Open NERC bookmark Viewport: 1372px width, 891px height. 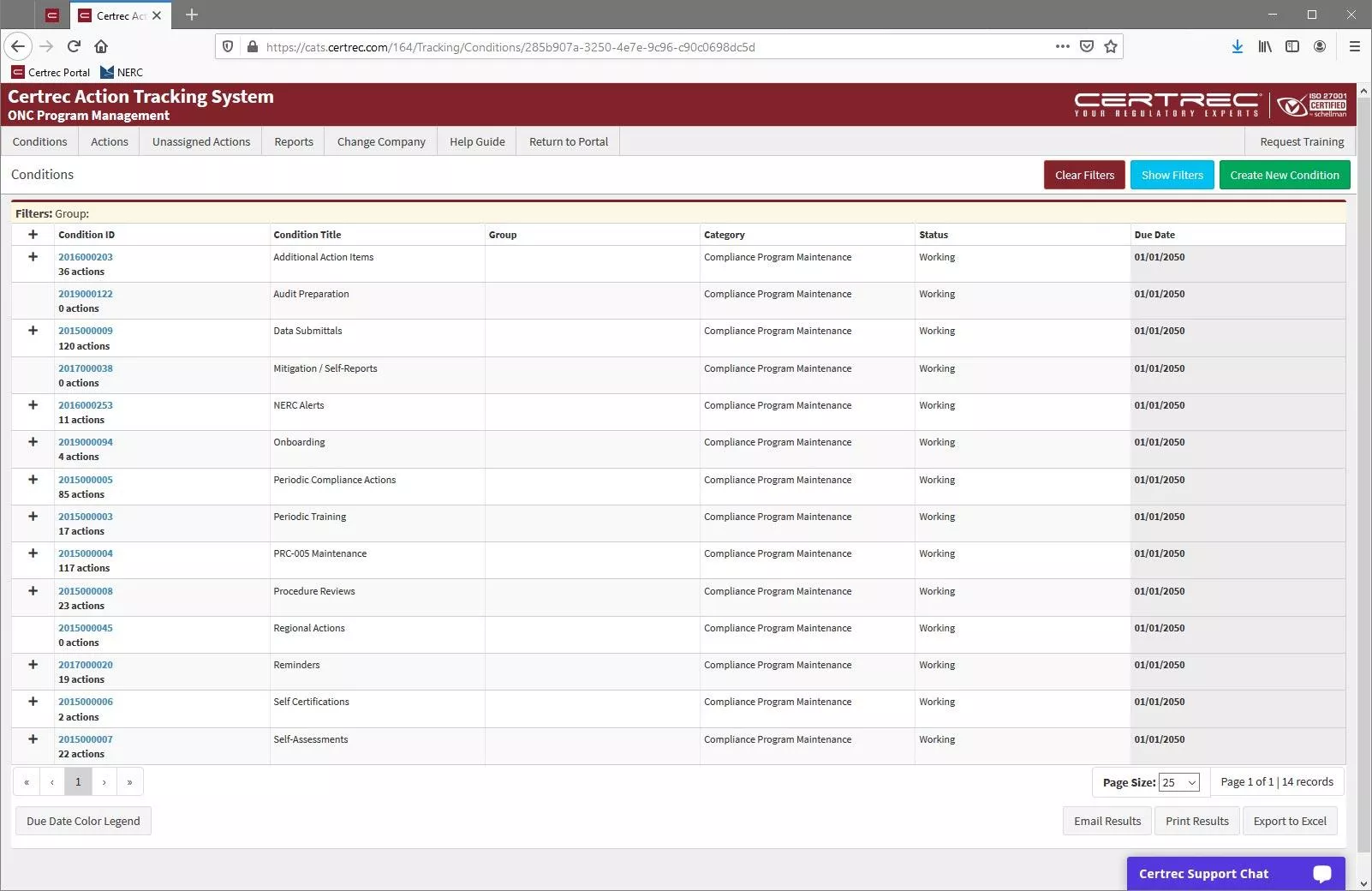[x=122, y=72]
